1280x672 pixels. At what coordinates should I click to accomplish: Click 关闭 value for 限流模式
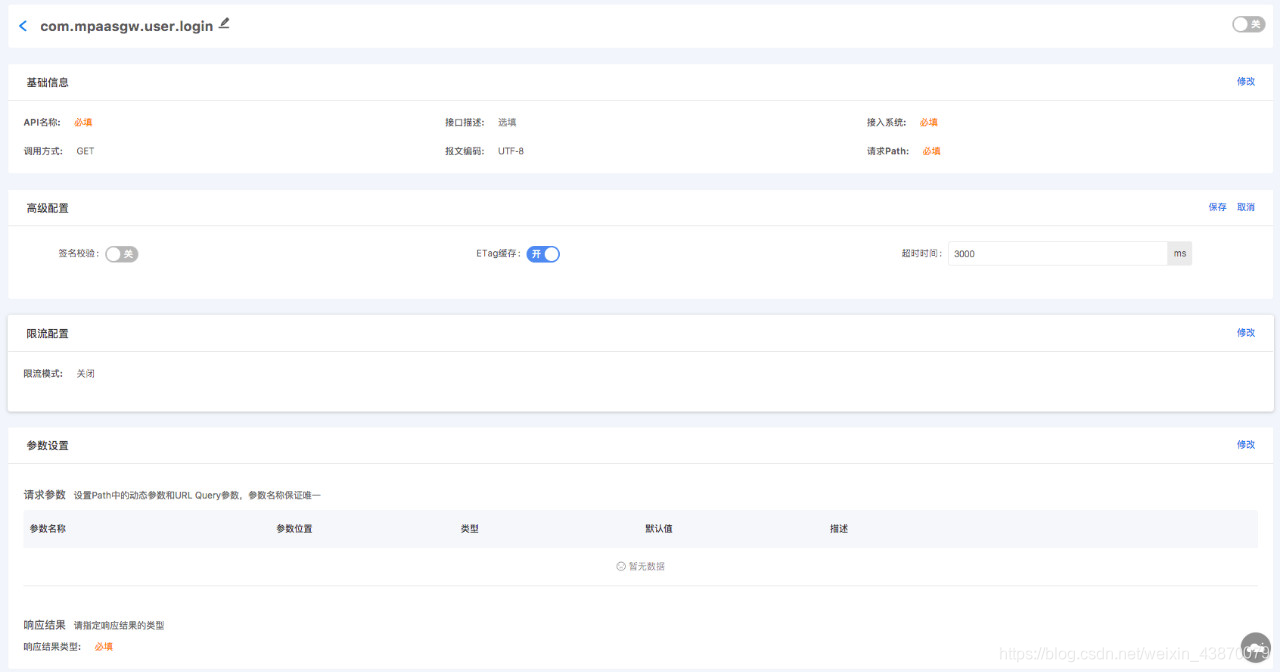coord(86,374)
